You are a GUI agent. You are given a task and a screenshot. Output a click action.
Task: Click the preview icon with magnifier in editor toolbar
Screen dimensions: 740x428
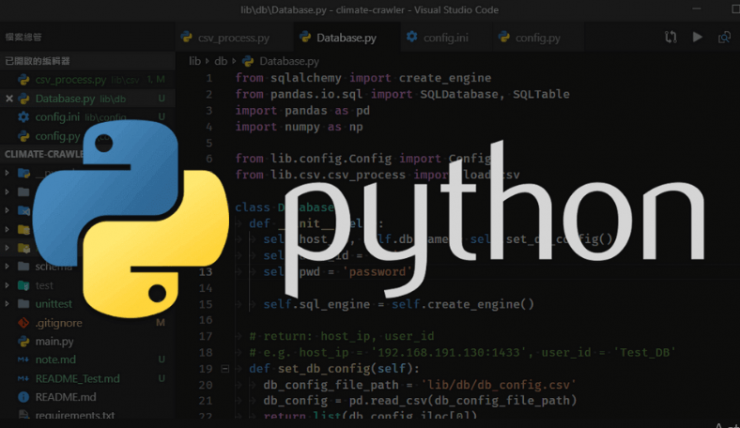(x=724, y=37)
